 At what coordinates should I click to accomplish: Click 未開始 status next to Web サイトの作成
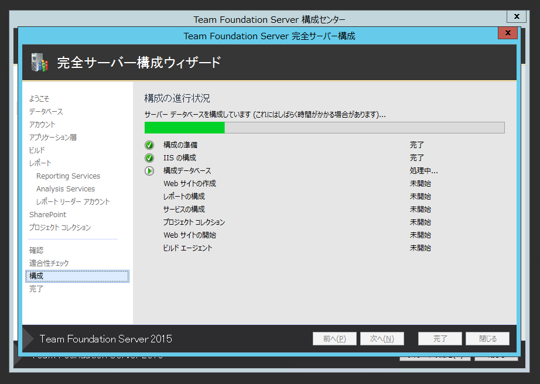coord(420,184)
